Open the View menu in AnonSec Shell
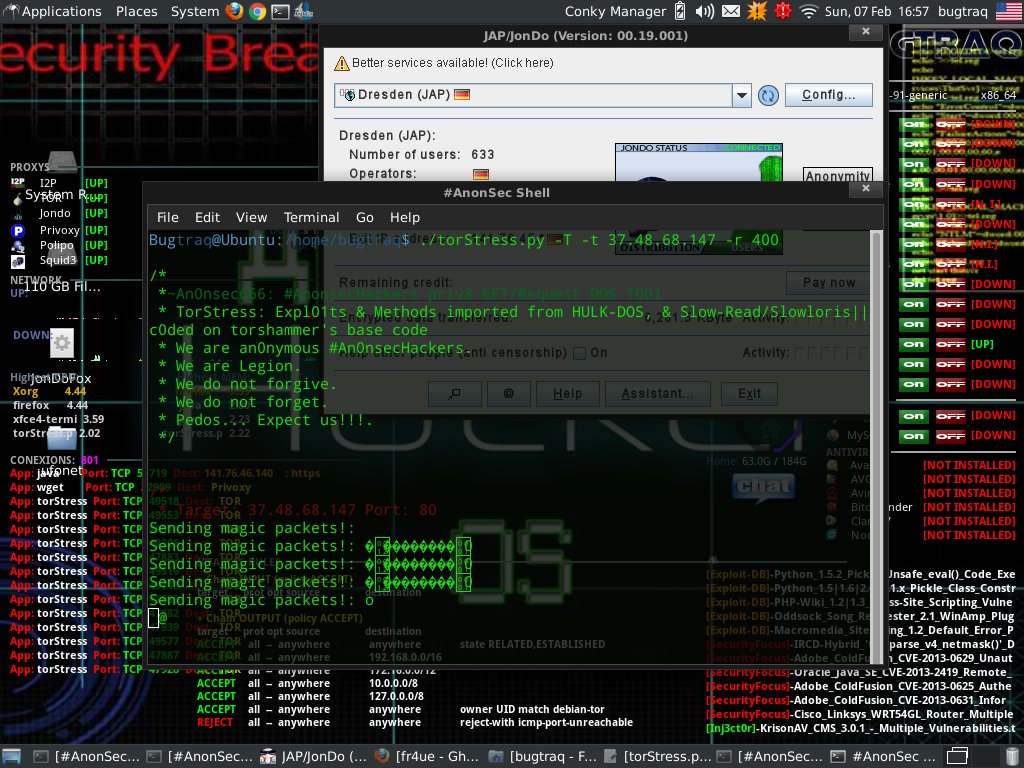The width and height of the screenshot is (1024, 768). click(x=251, y=217)
